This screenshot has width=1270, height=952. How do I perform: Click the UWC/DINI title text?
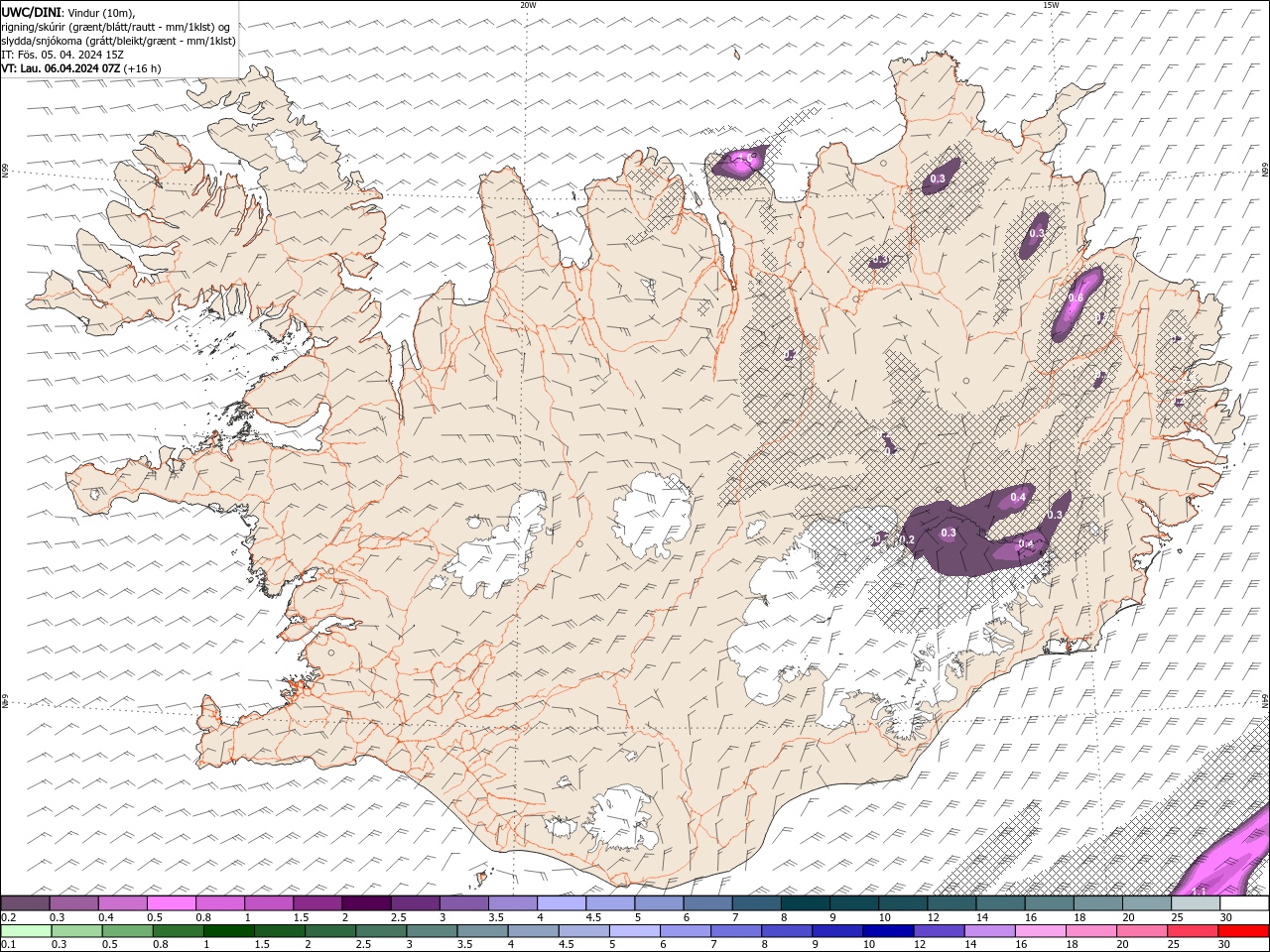point(31,12)
